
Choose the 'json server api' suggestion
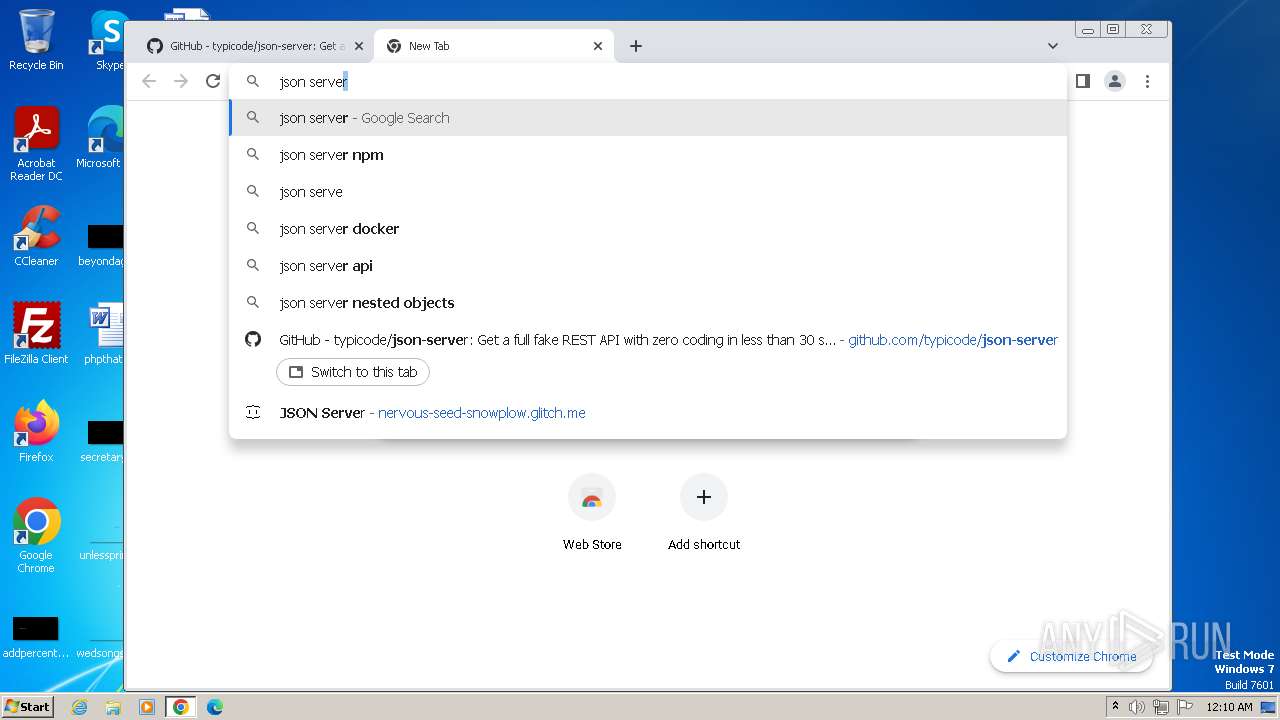point(648,266)
